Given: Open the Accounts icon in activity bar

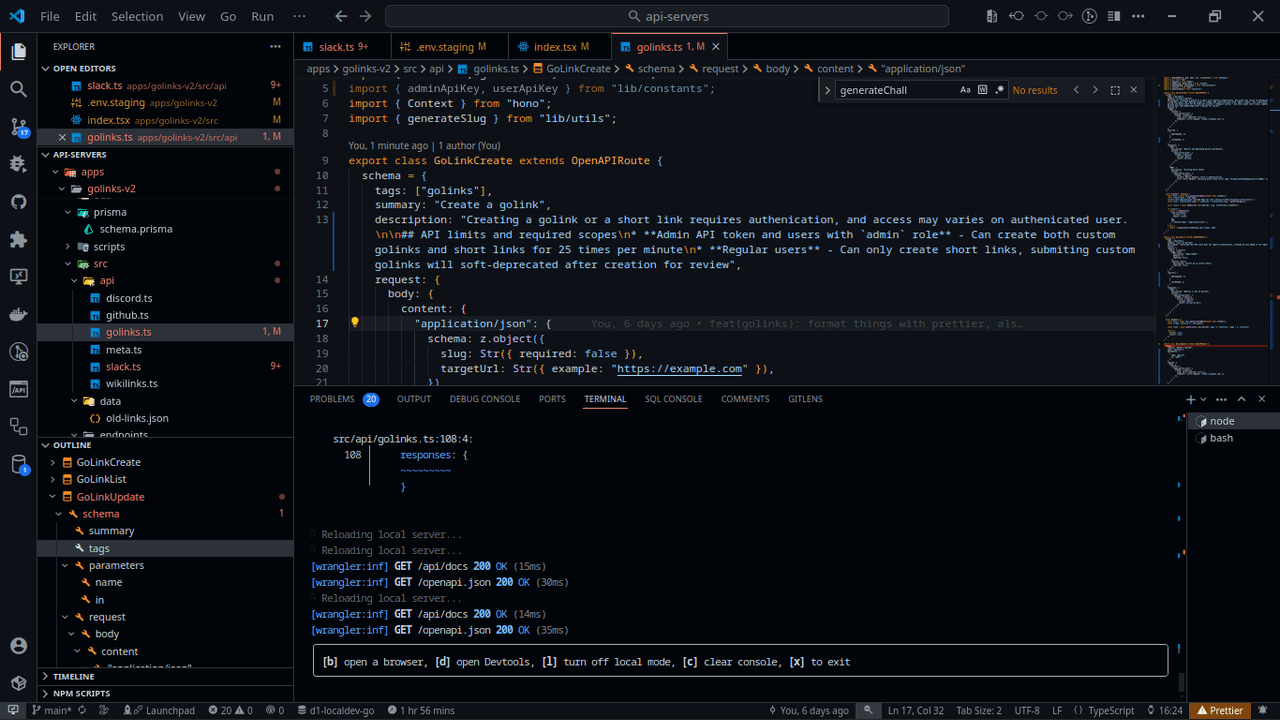Looking at the screenshot, I should (x=18, y=646).
